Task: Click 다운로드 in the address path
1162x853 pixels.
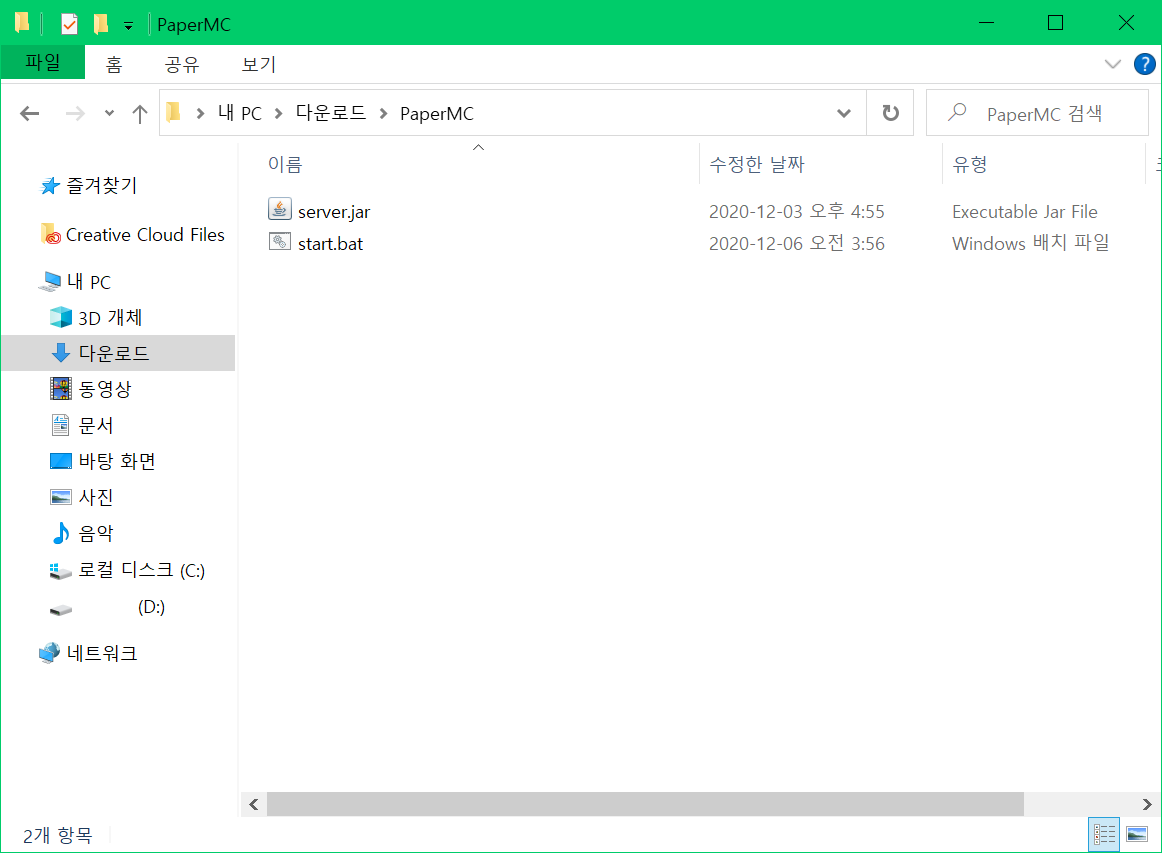Action: [x=331, y=113]
